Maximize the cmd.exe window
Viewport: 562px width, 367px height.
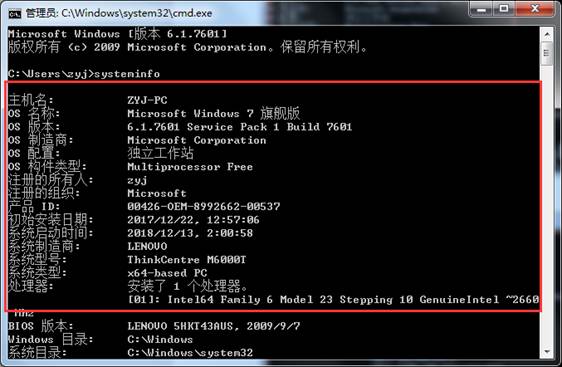pos(504,9)
